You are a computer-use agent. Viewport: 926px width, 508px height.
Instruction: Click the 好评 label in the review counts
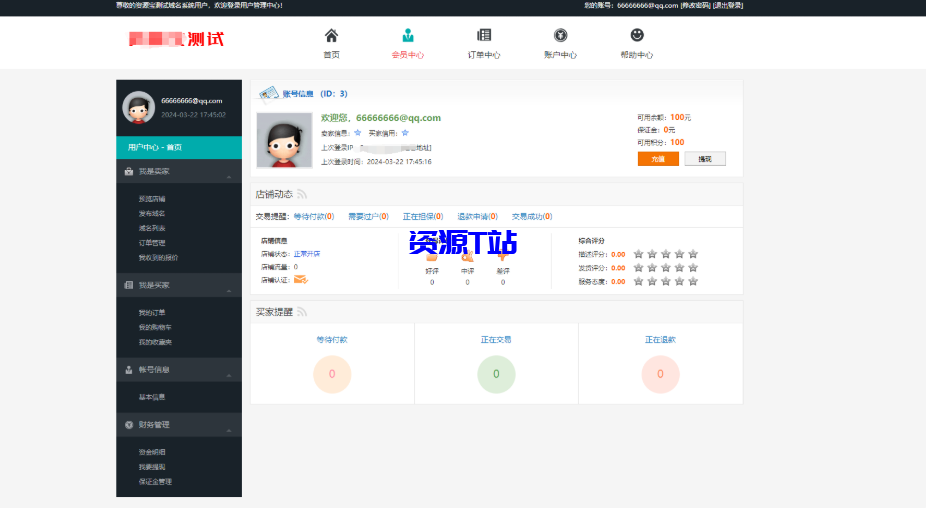(x=432, y=271)
